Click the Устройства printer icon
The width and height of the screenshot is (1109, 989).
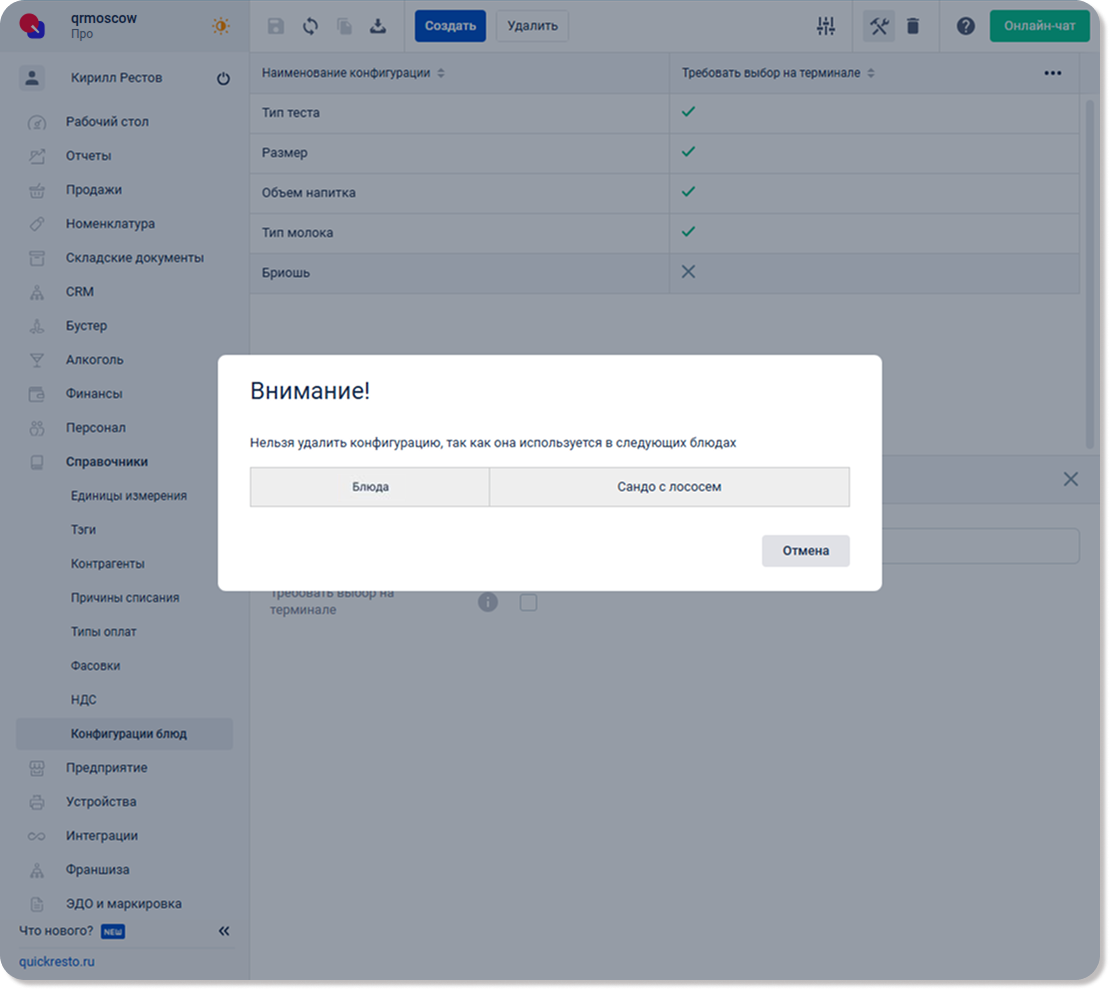pos(37,802)
